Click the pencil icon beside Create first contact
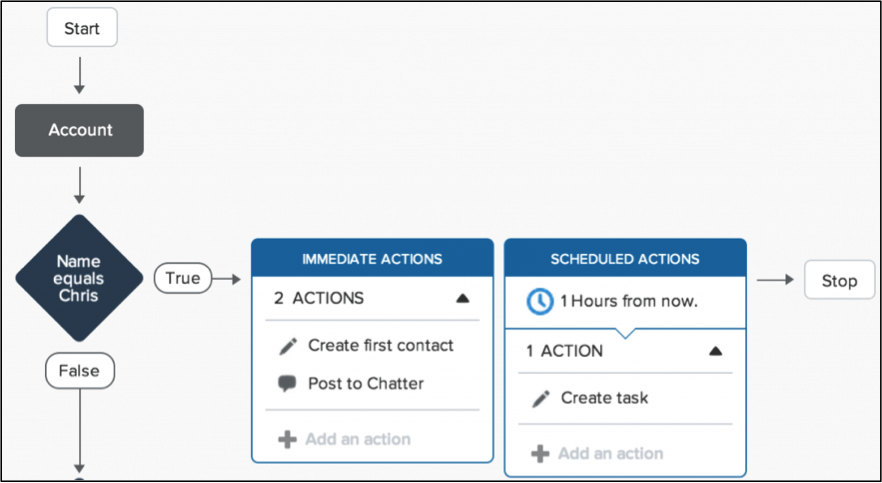This screenshot has width=882, height=483. [x=288, y=346]
